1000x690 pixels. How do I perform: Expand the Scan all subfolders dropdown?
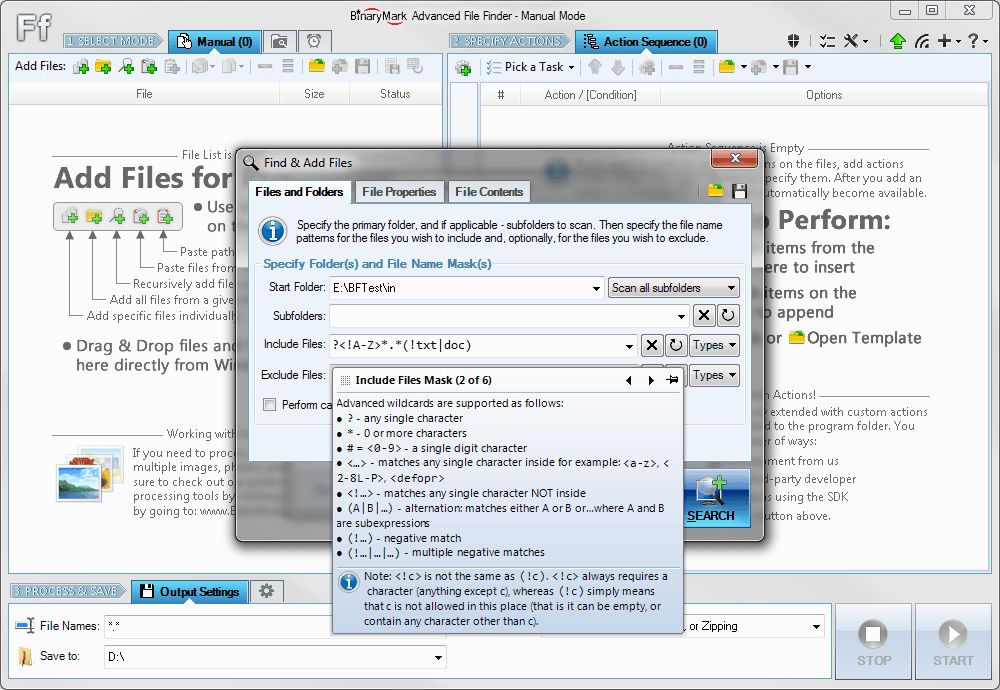tap(673, 288)
